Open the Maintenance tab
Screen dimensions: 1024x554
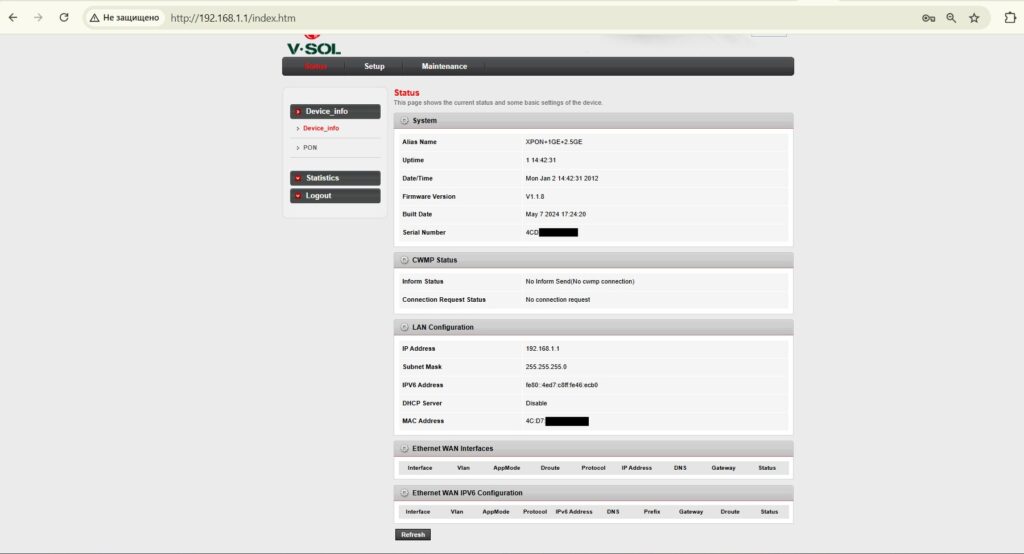pyautogui.click(x=444, y=67)
